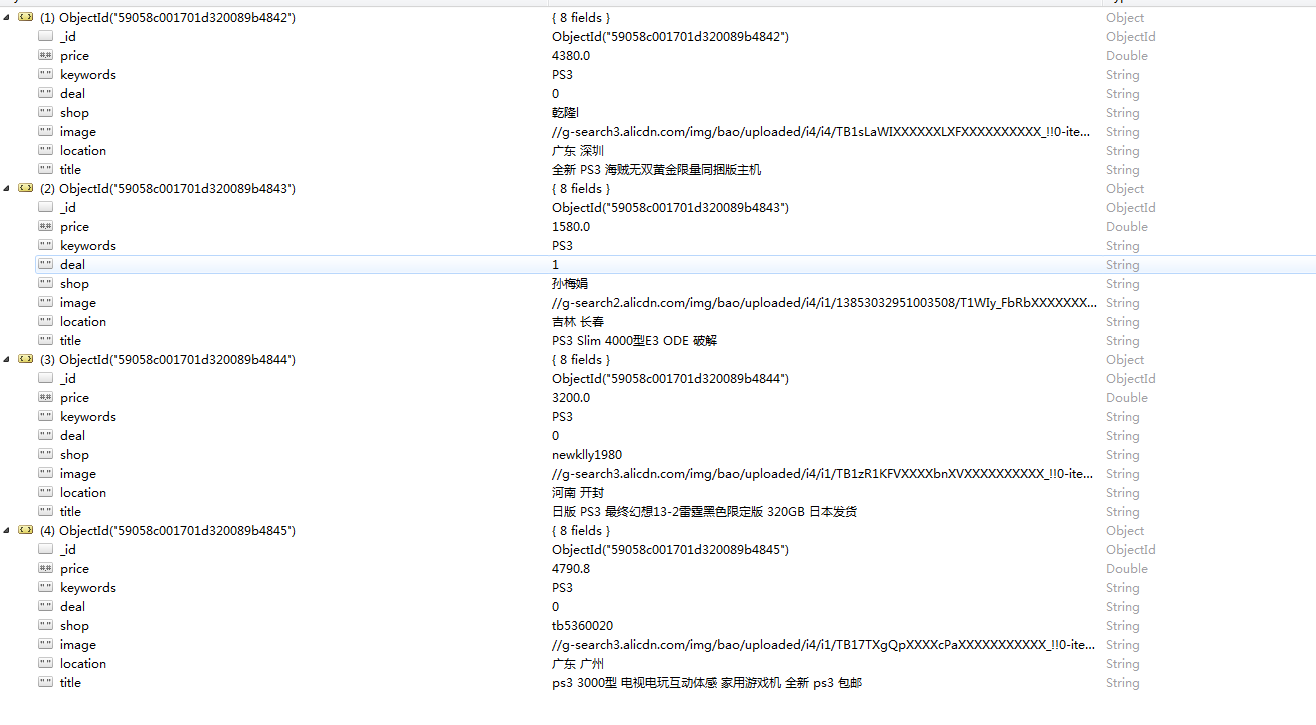The height and width of the screenshot is (725, 1316).
Task: Click the field icon for title PS3 Slim 4000型E3
Action: (x=45, y=341)
